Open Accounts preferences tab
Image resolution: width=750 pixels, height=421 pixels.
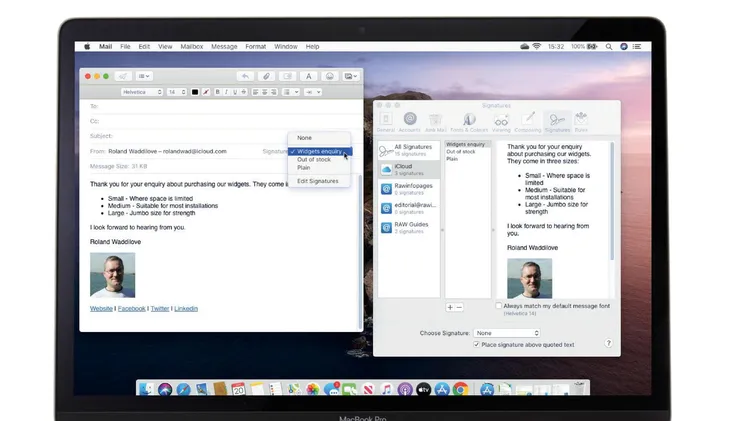point(409,122)
